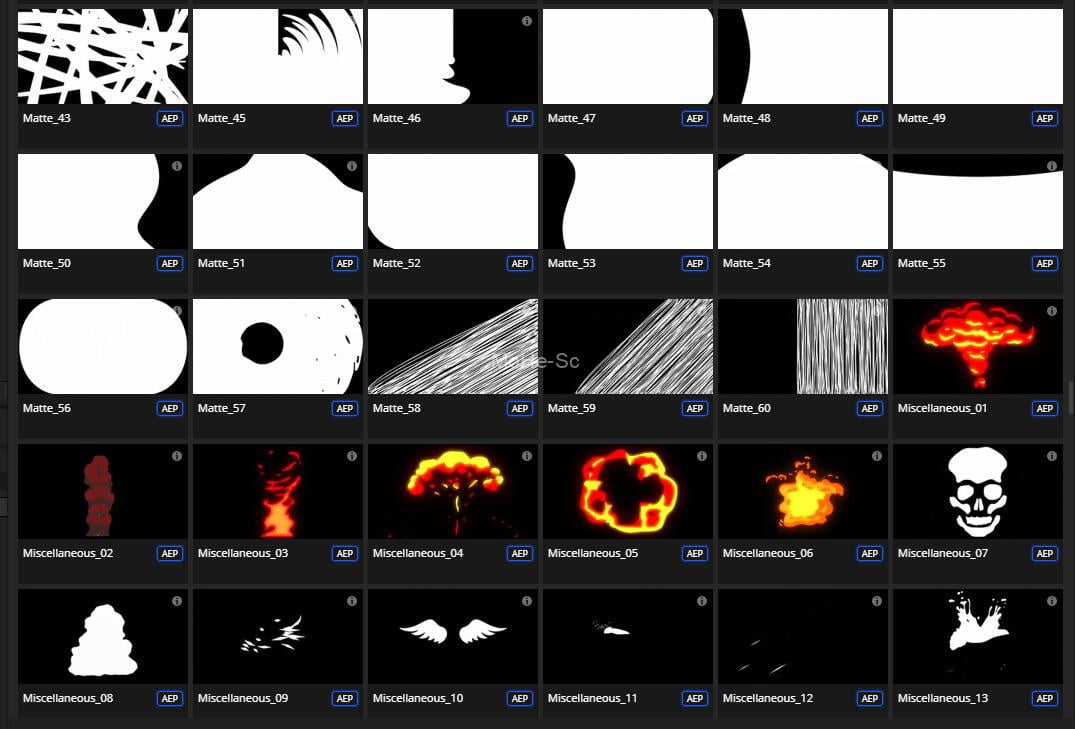
Task: Click the AEP badge for Matte_43
Action: pyautogui.click(x=170, y=119)
